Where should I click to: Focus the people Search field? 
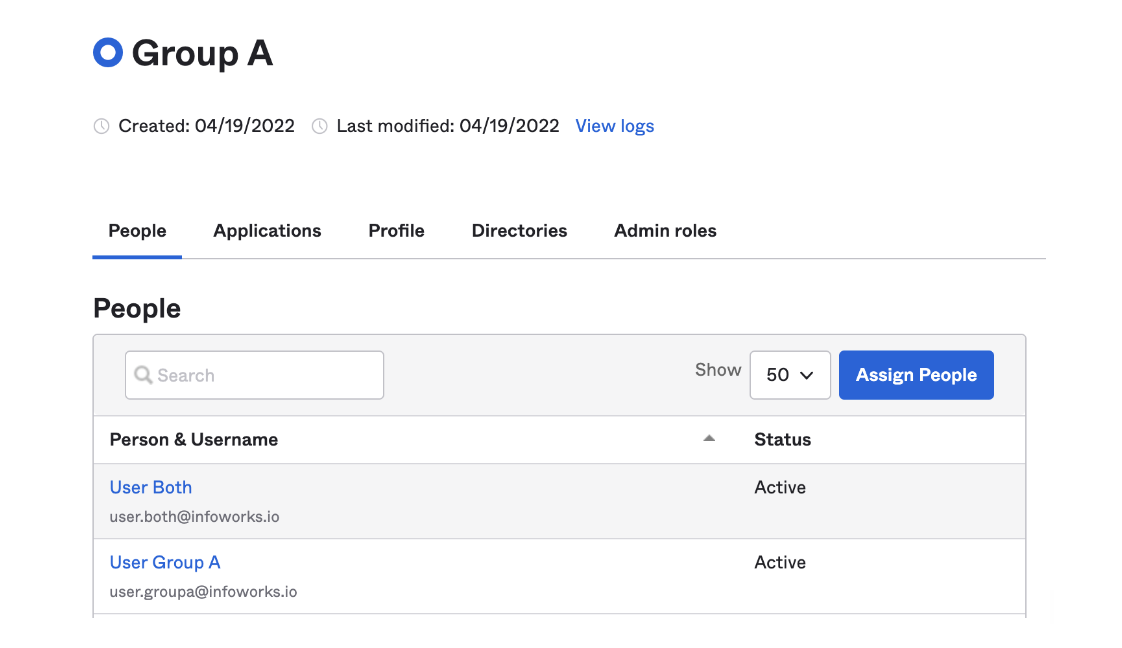point(254,375)
